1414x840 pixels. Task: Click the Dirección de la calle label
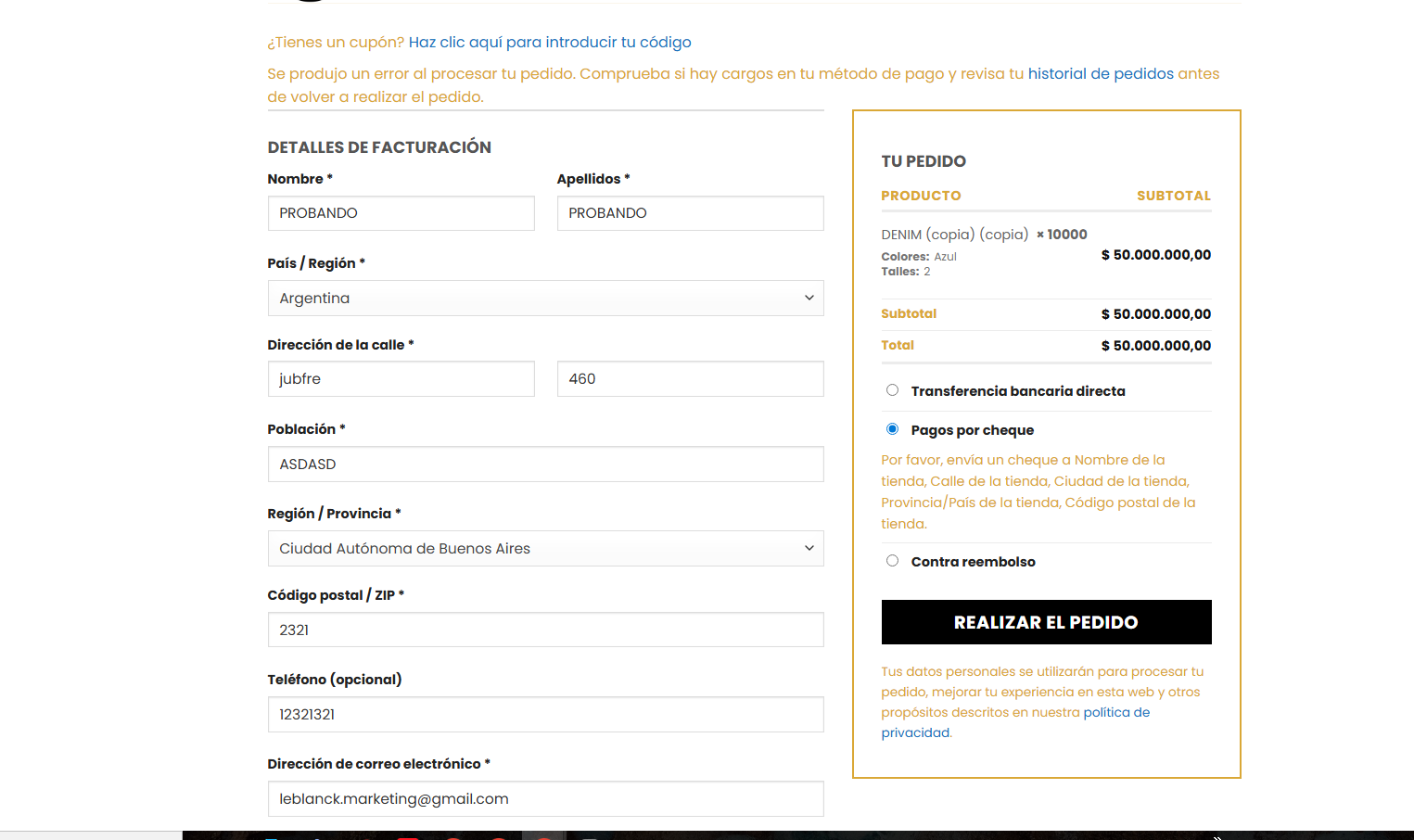[x=336, y=345]
